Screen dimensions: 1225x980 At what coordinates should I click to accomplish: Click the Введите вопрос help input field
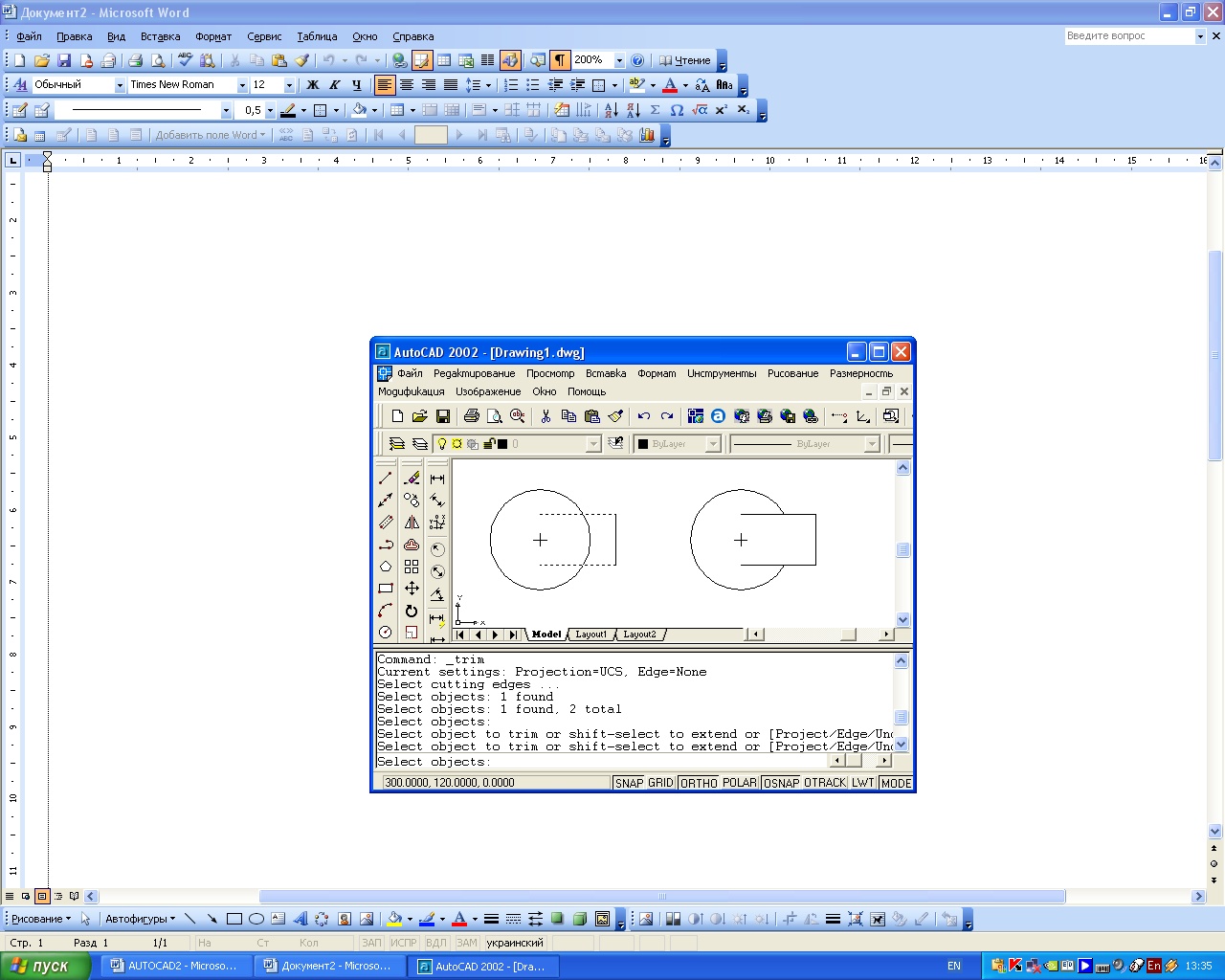click(1129, 36)
